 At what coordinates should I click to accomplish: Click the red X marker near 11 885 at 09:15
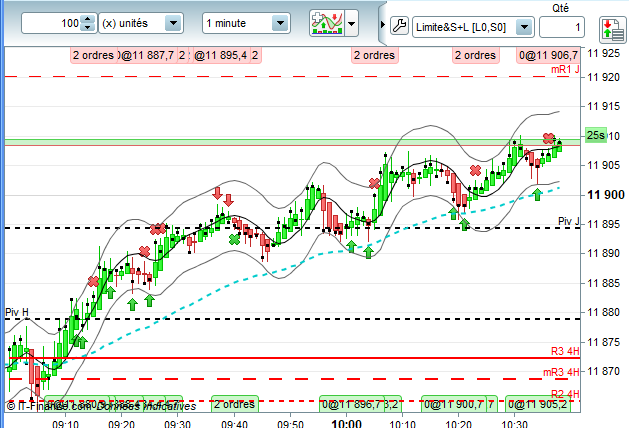click(x=93, y=282)
